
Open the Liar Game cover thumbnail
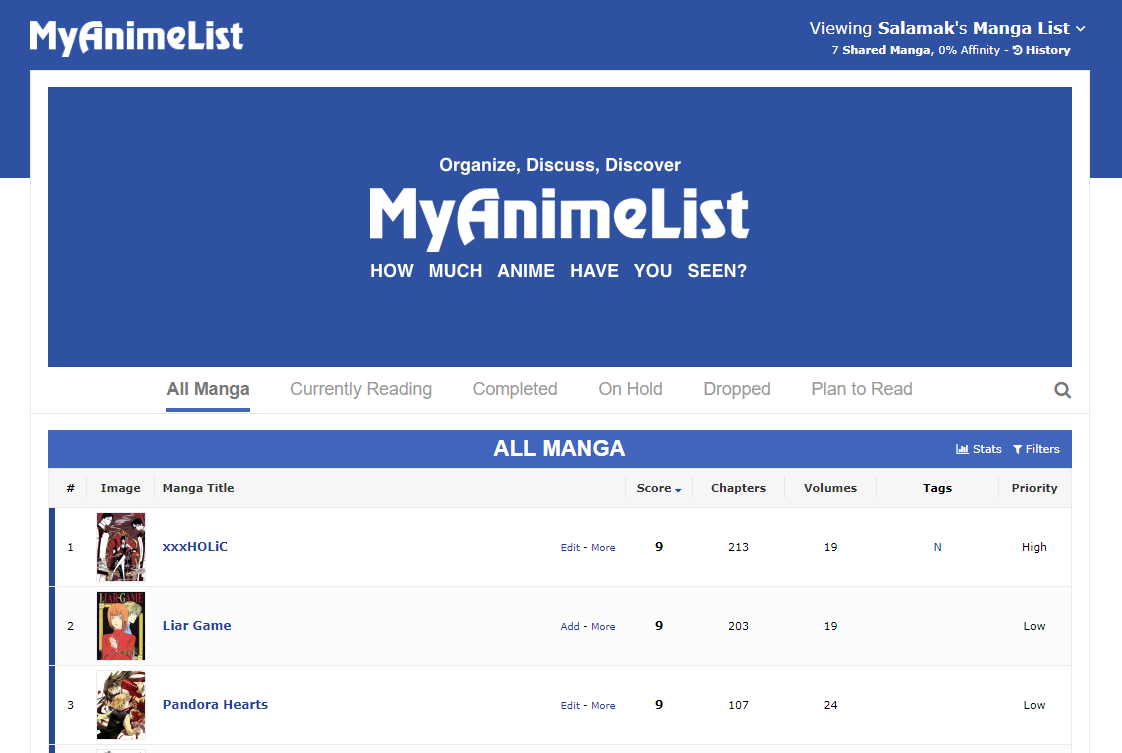121,626
